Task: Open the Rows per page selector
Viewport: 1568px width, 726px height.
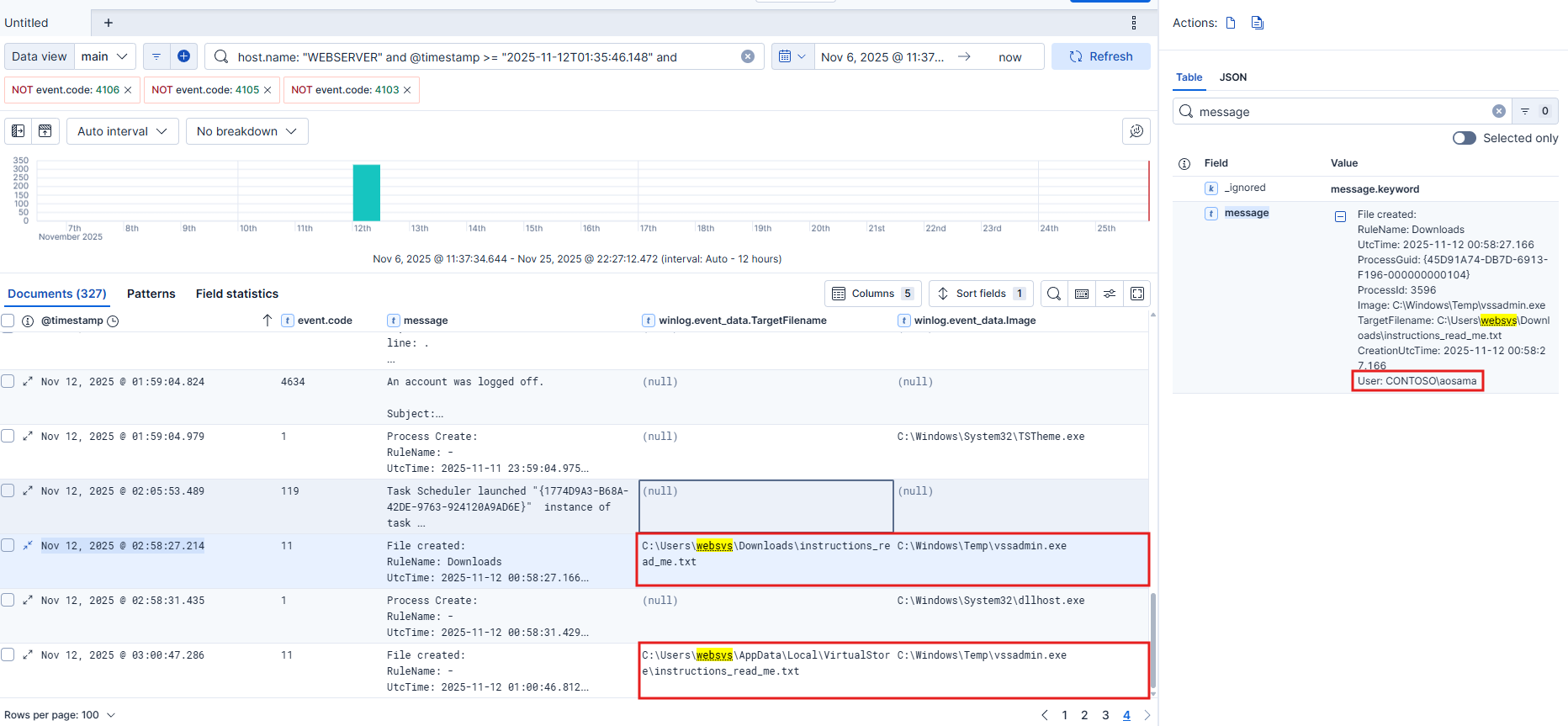Action: coord(60,715)
